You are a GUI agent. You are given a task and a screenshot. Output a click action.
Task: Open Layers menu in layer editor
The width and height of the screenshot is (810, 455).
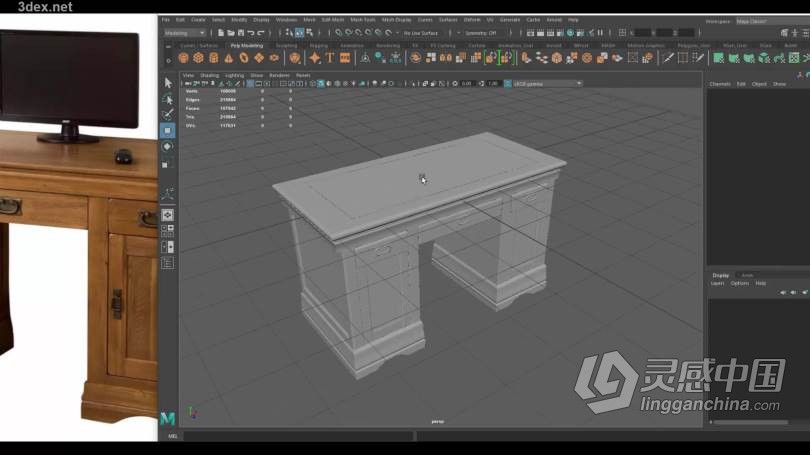click(717, 283)
